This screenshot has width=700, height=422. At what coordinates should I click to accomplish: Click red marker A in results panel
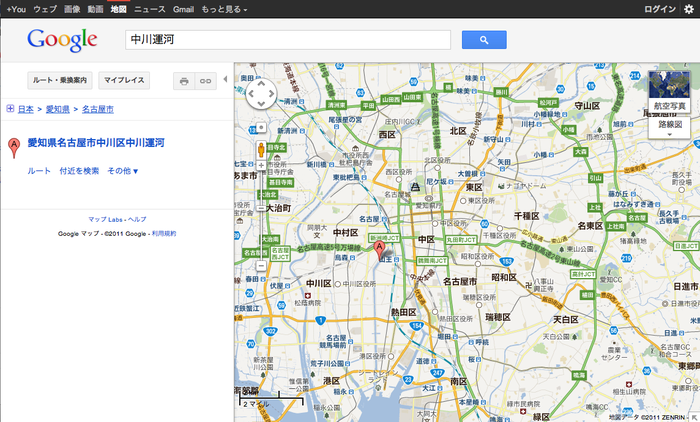(x=14, y=148)
